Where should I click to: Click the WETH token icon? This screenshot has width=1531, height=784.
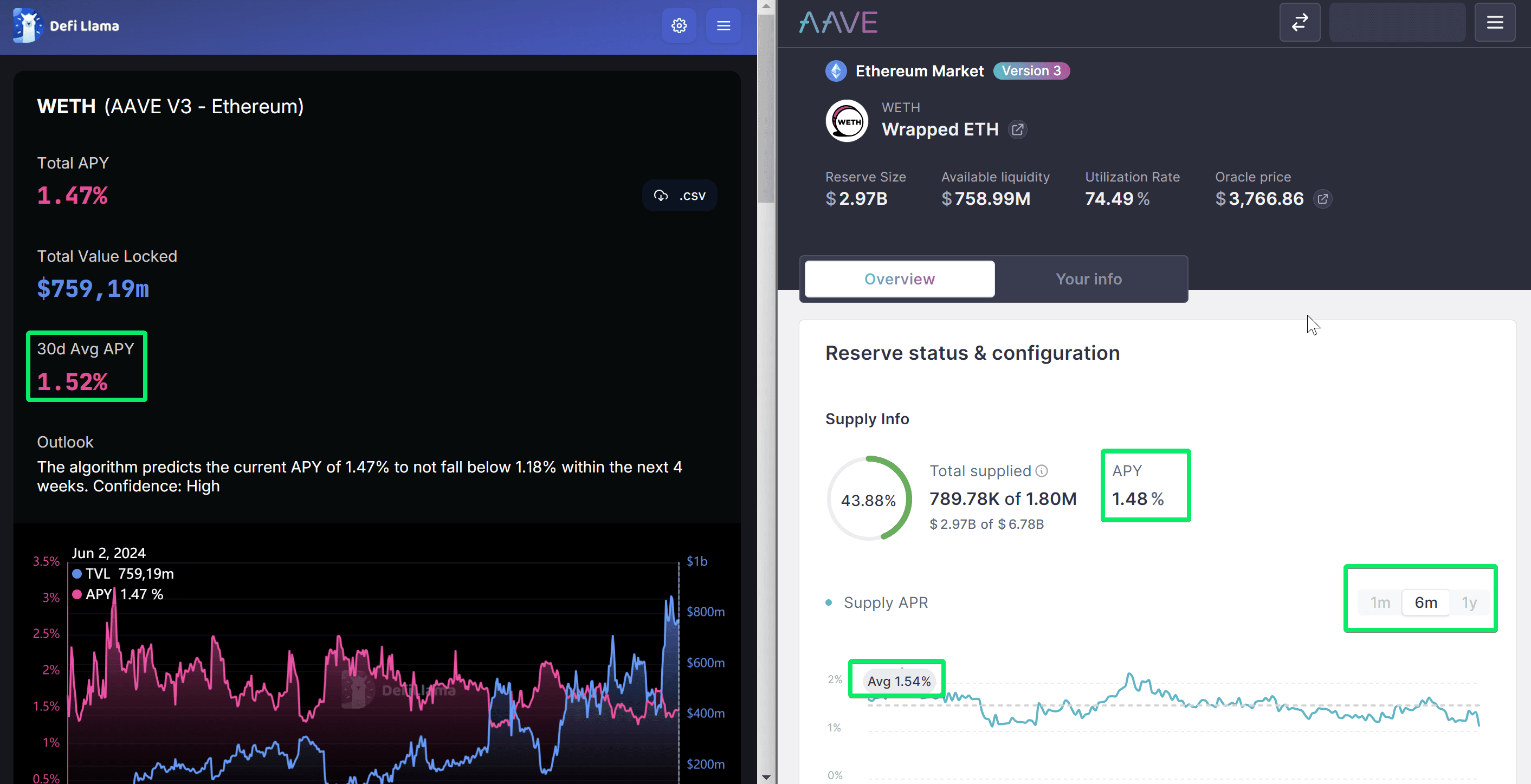click(x=847, y=121)
